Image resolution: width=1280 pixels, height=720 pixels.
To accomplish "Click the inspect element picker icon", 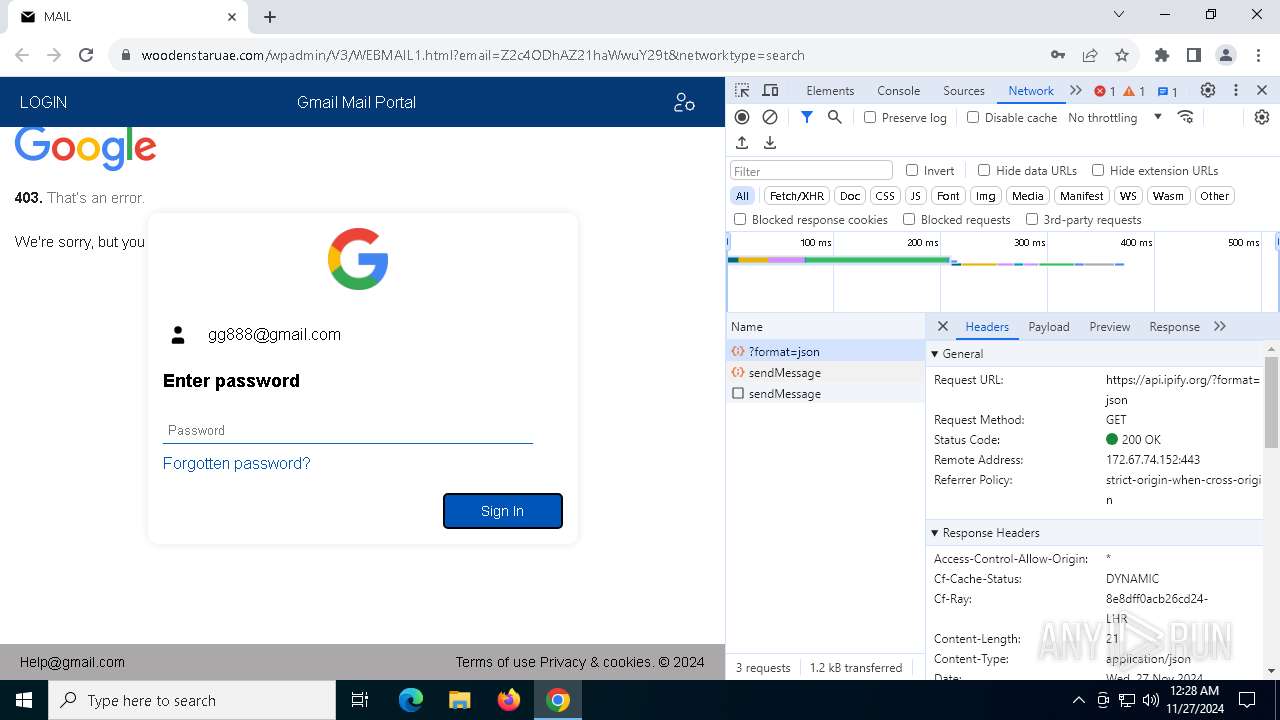I will coord(742,90).
